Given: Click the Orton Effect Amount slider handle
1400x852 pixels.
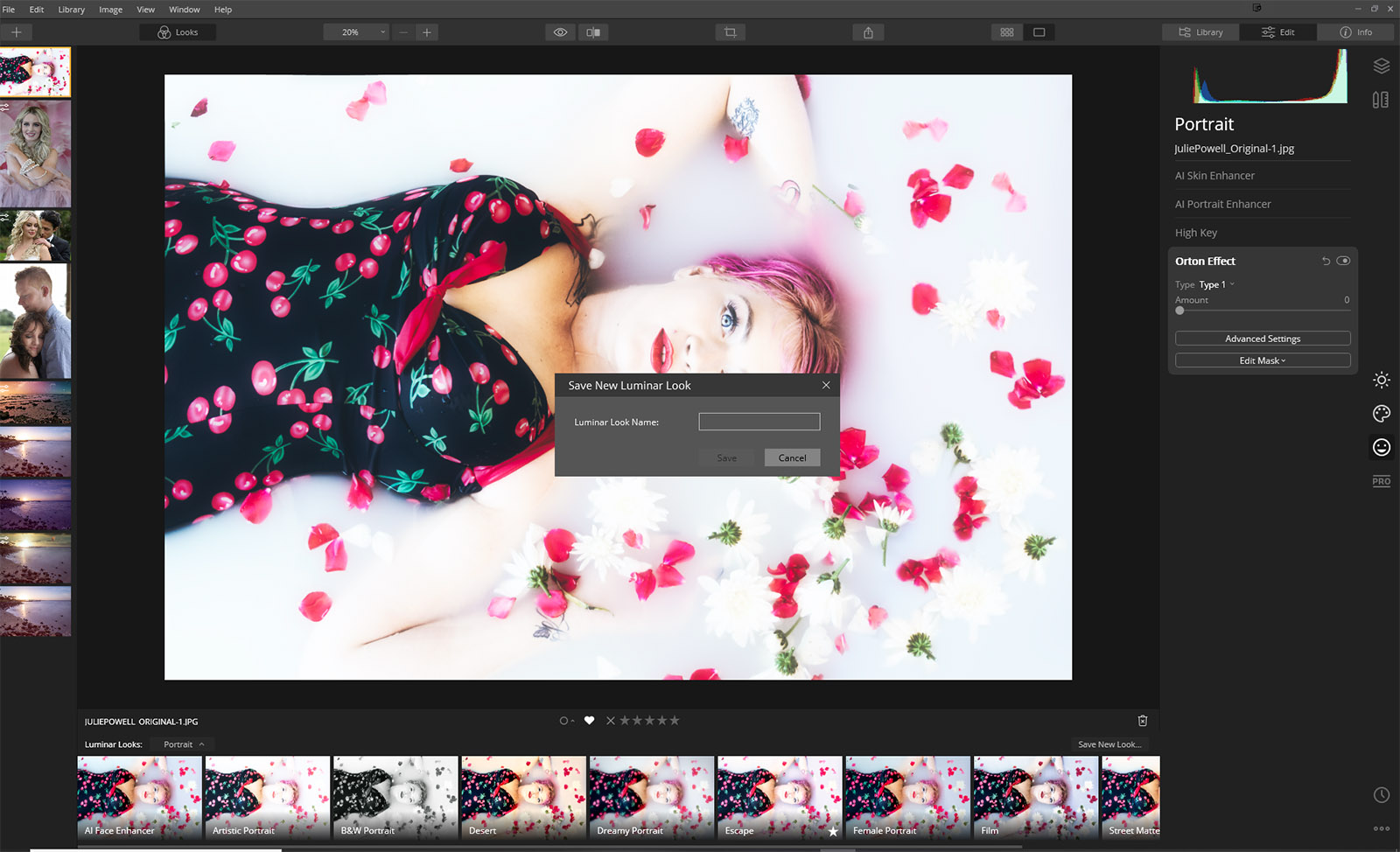Looking at the screenshot, I should click(1180, 311).
